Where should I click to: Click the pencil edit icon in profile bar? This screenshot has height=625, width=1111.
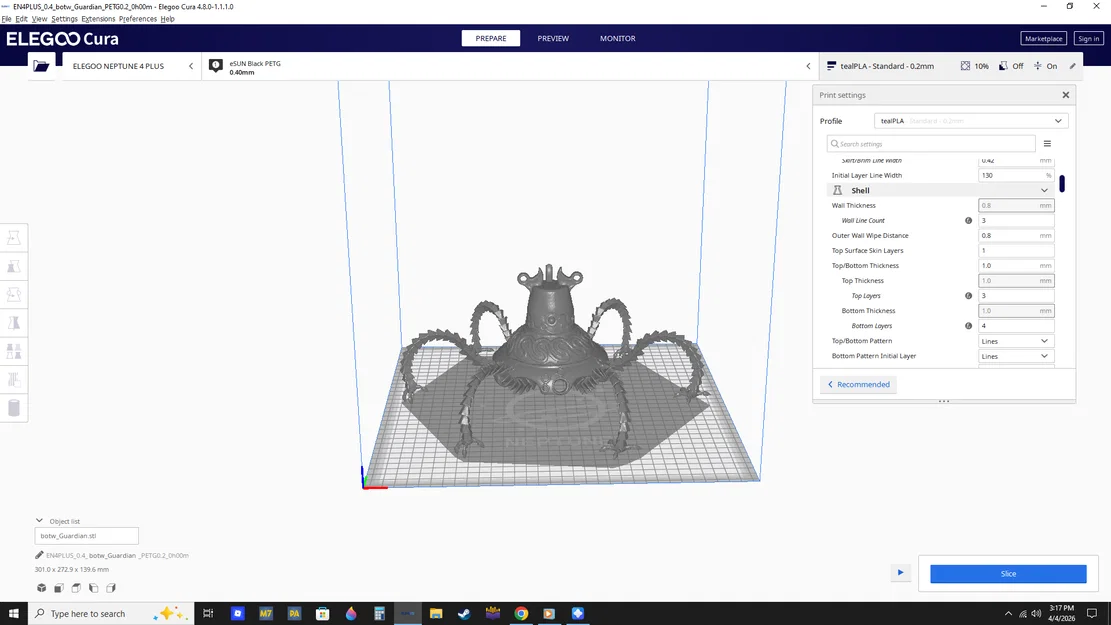(1073, 66)
